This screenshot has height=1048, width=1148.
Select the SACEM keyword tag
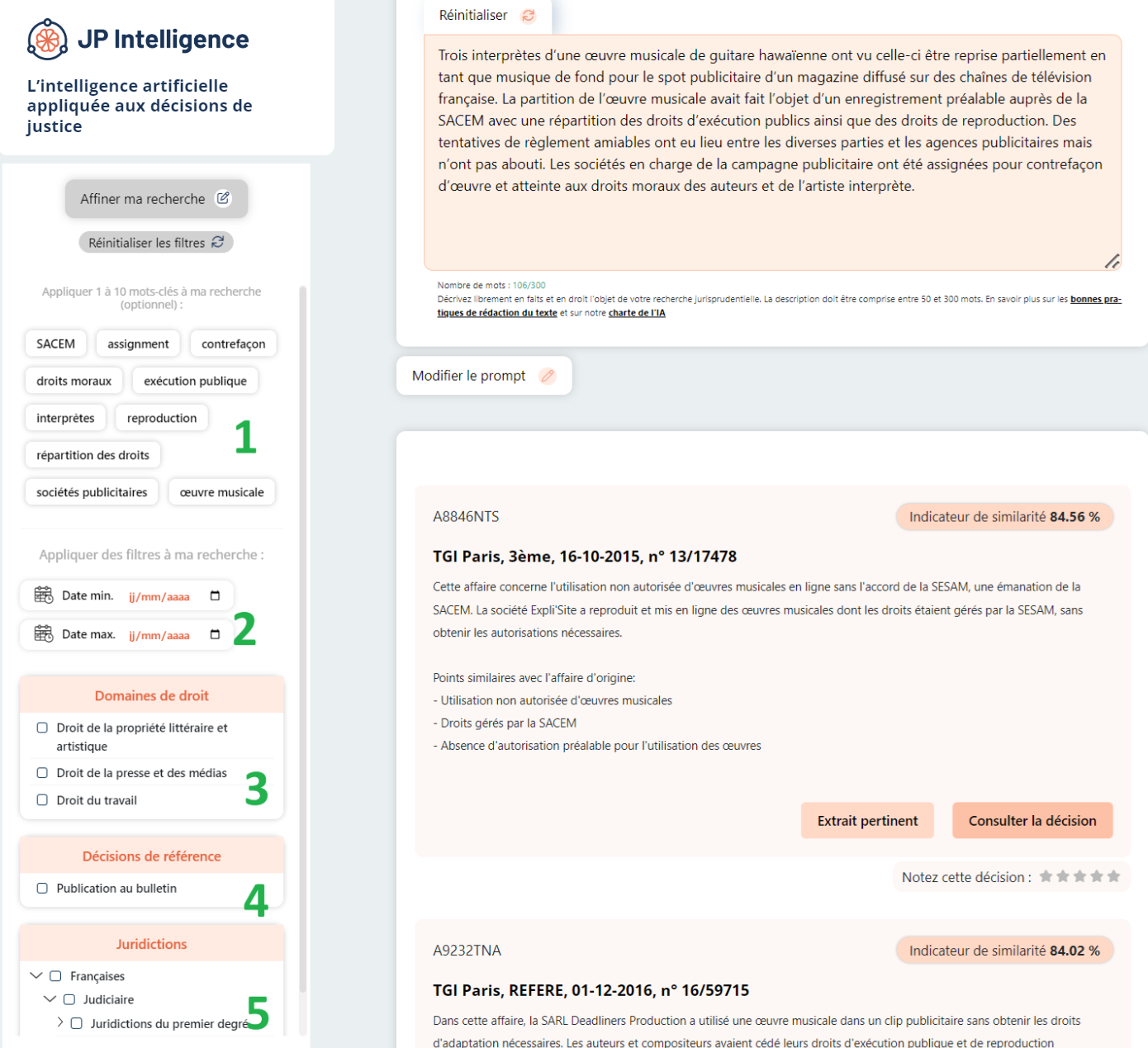point(55,344)
